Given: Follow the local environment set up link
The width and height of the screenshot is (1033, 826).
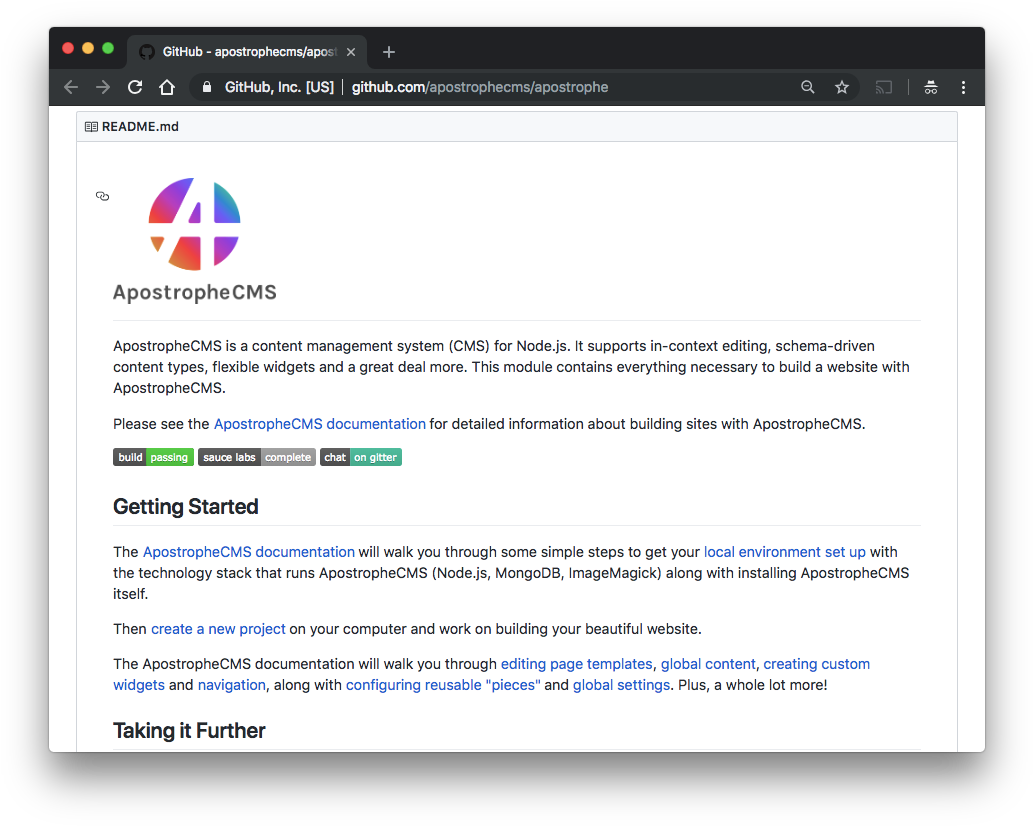Looking at the screenshot, I should tap(784, 551).
